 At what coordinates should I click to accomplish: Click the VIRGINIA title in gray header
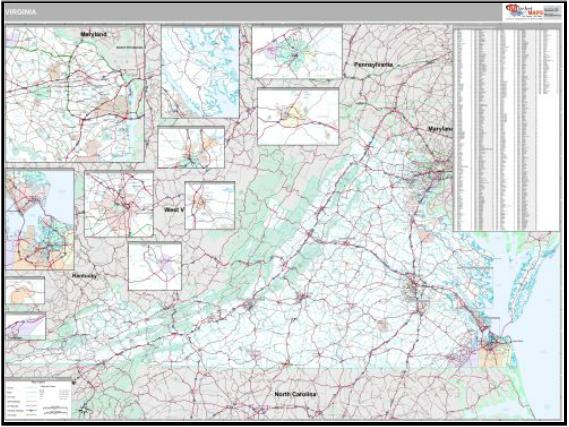coord(21,12)
